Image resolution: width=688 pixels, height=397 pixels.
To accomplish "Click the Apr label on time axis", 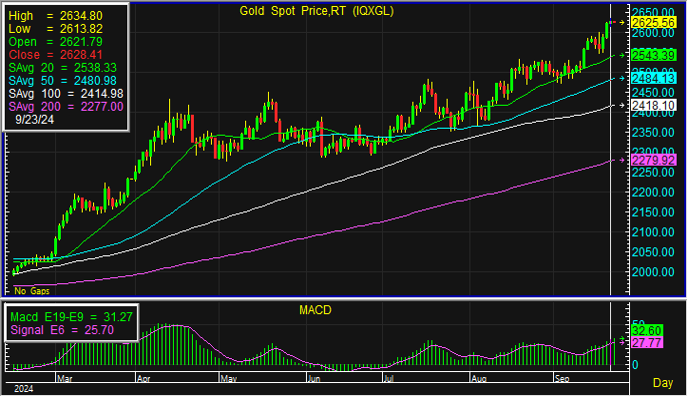I will pyautogui.click(x=143, y=379).
